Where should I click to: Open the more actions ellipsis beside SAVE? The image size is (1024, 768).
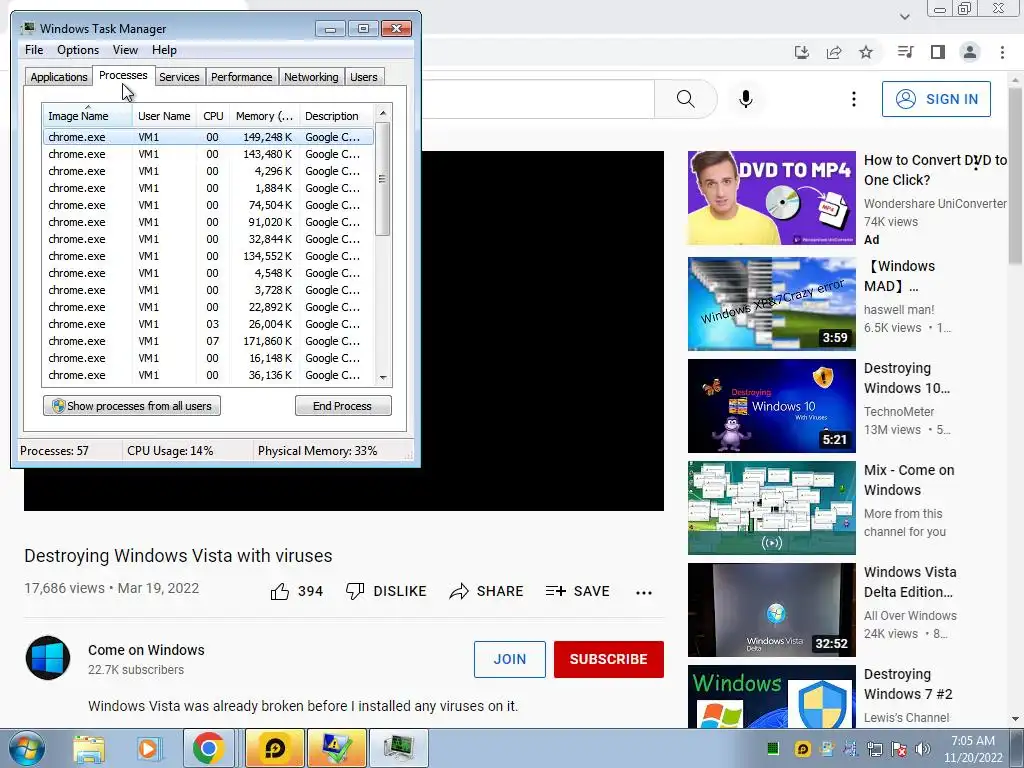tap(644, 593)
